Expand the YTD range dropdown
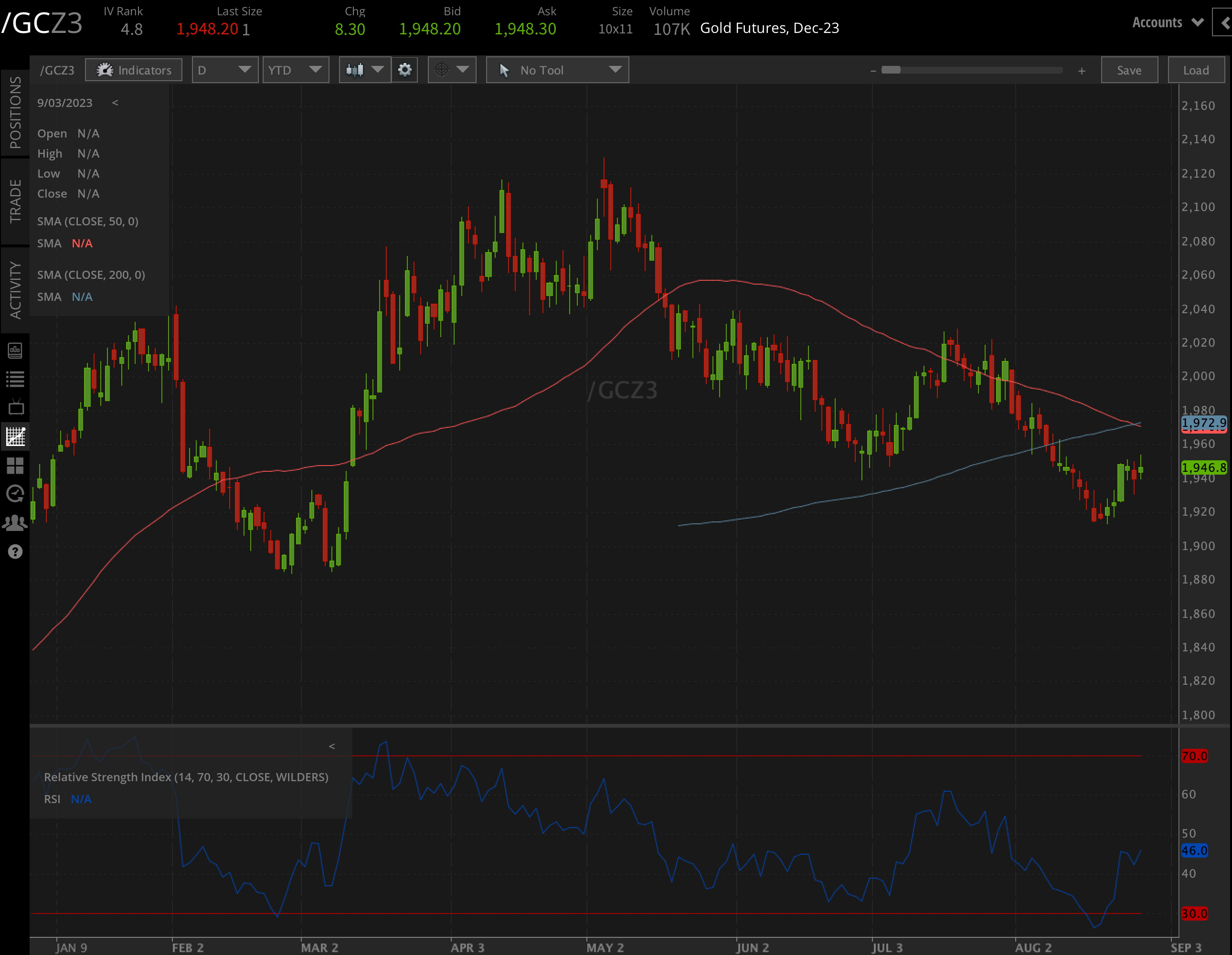Viewport: 1232px width, 955px height. 295,70
